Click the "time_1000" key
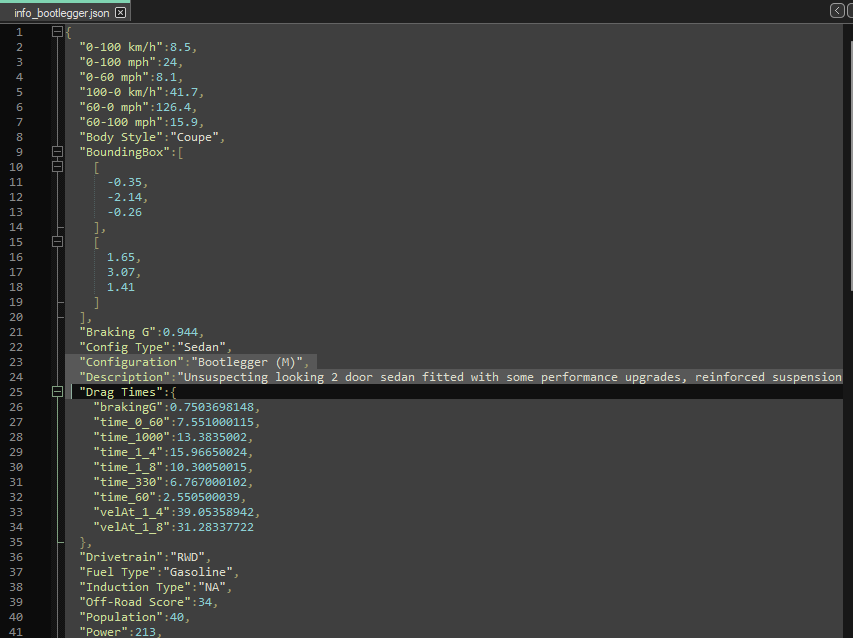 click(x=132, y=437)
